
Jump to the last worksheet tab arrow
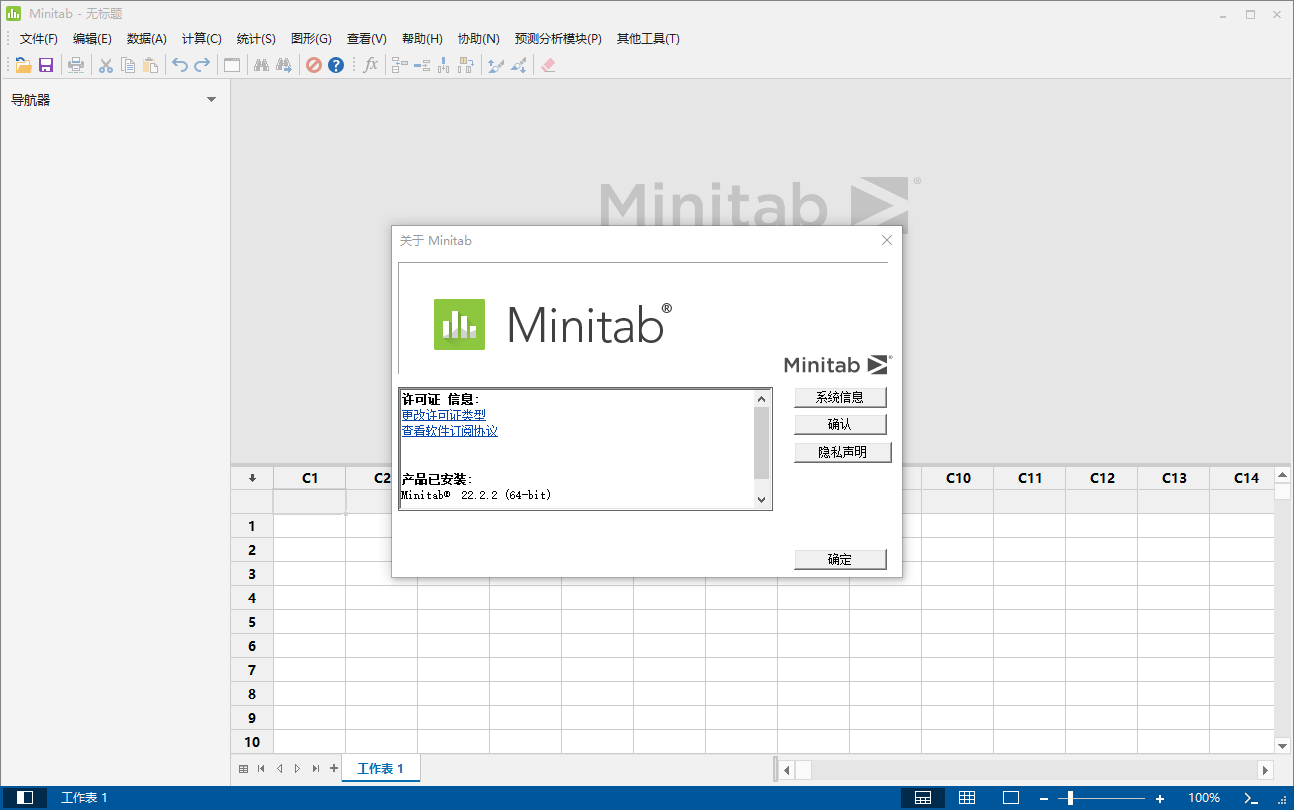(x=316, y=769)
